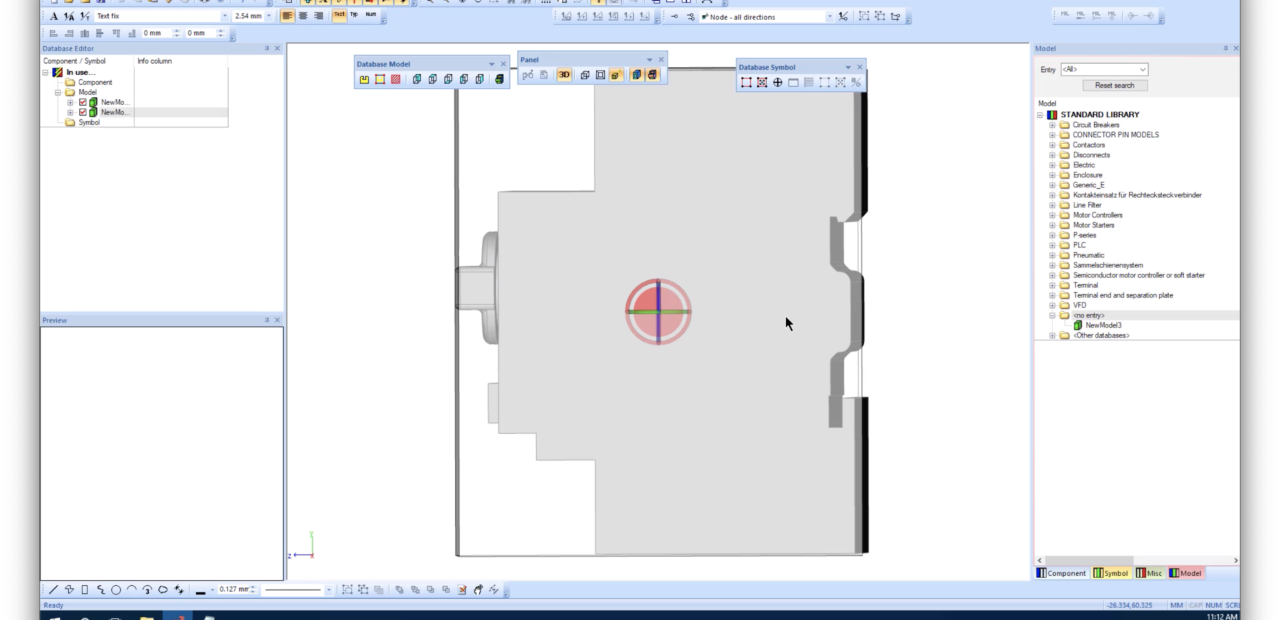Image resolution: width=1280 pixels, height=620 pixels.
Task: Open the line style dropdown in the bottom toolbar
Action: (328, 589)
